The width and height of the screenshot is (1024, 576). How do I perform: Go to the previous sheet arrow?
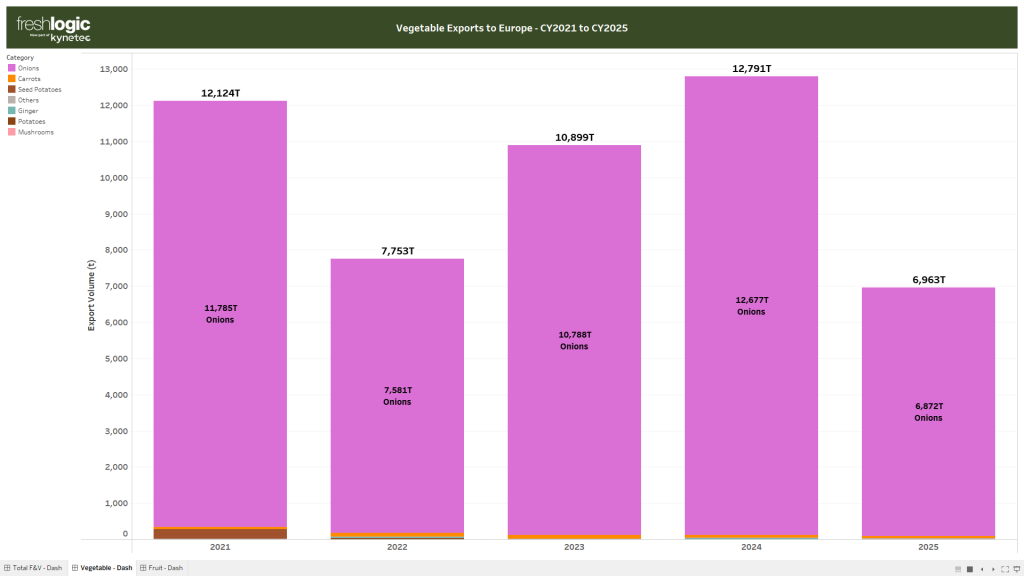(x=982, y=569)
